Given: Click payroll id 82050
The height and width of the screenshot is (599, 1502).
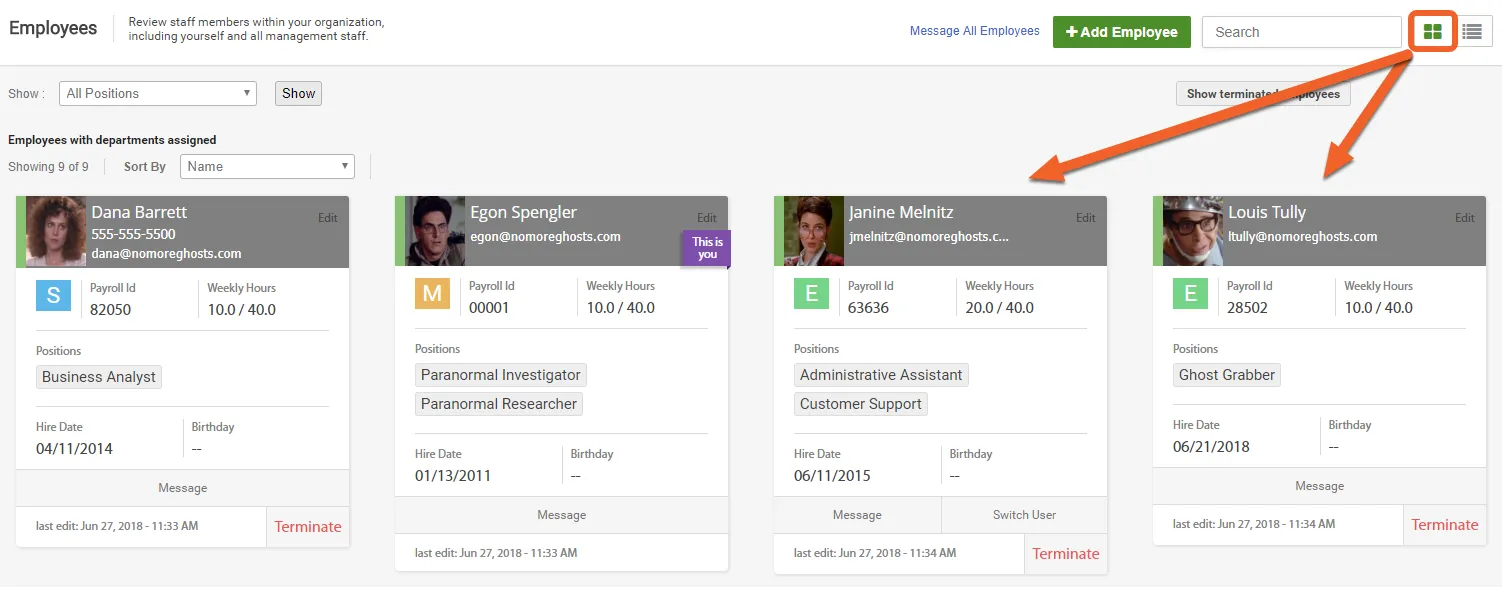Looking at the screenshot, I should point(110,310).
